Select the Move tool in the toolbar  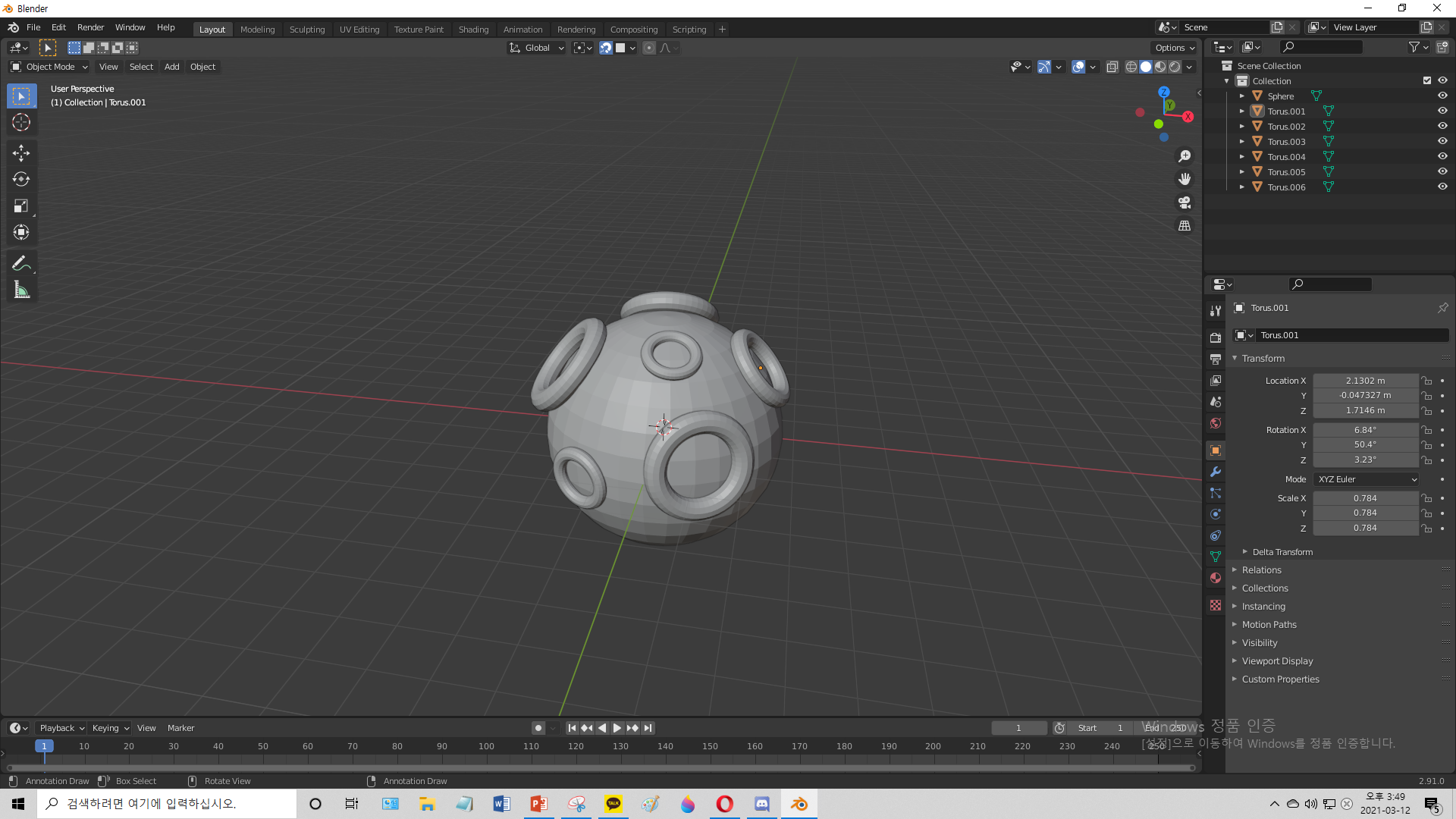[21, 153]
